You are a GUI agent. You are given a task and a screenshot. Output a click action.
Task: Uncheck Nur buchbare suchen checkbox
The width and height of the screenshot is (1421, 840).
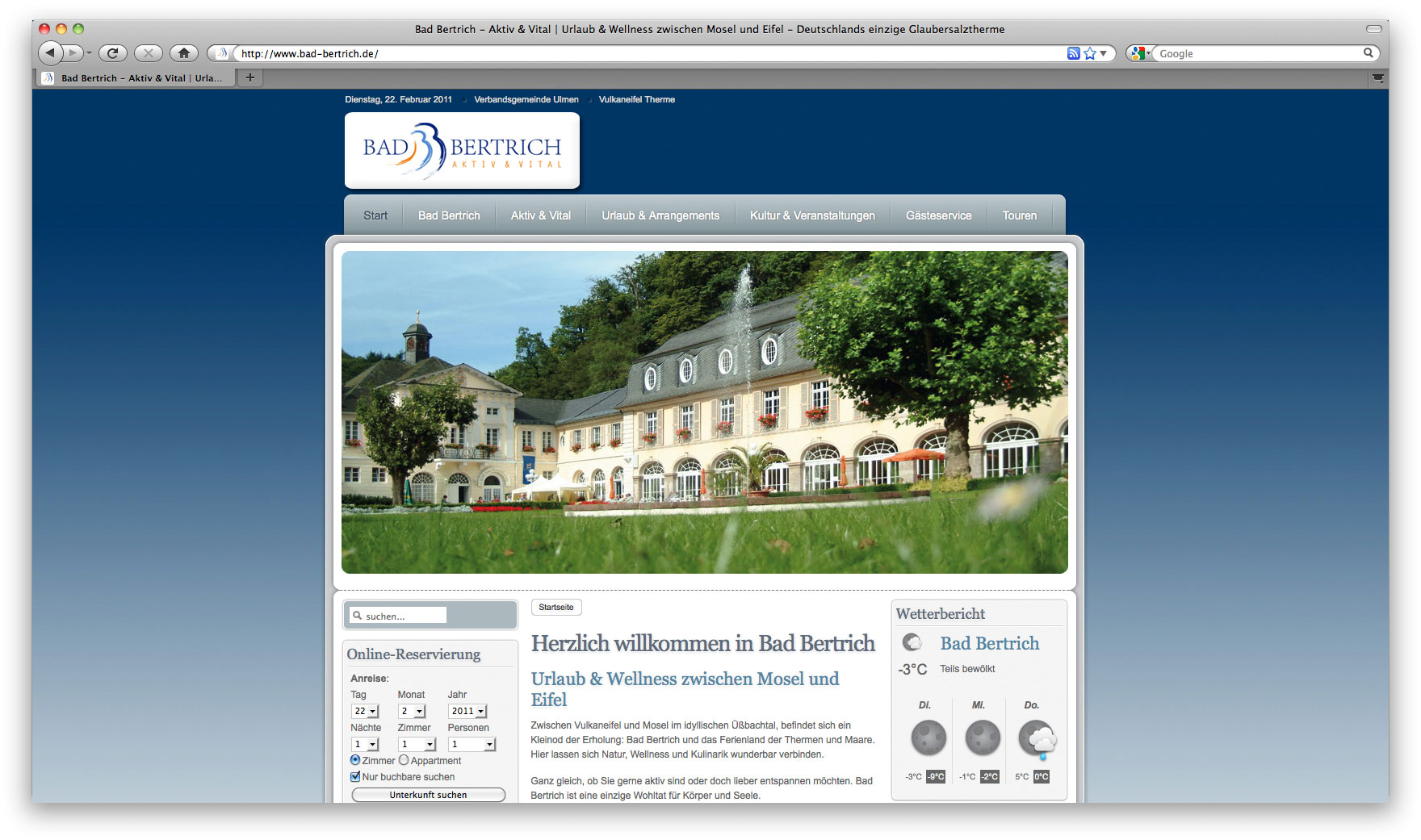[355, 777]
